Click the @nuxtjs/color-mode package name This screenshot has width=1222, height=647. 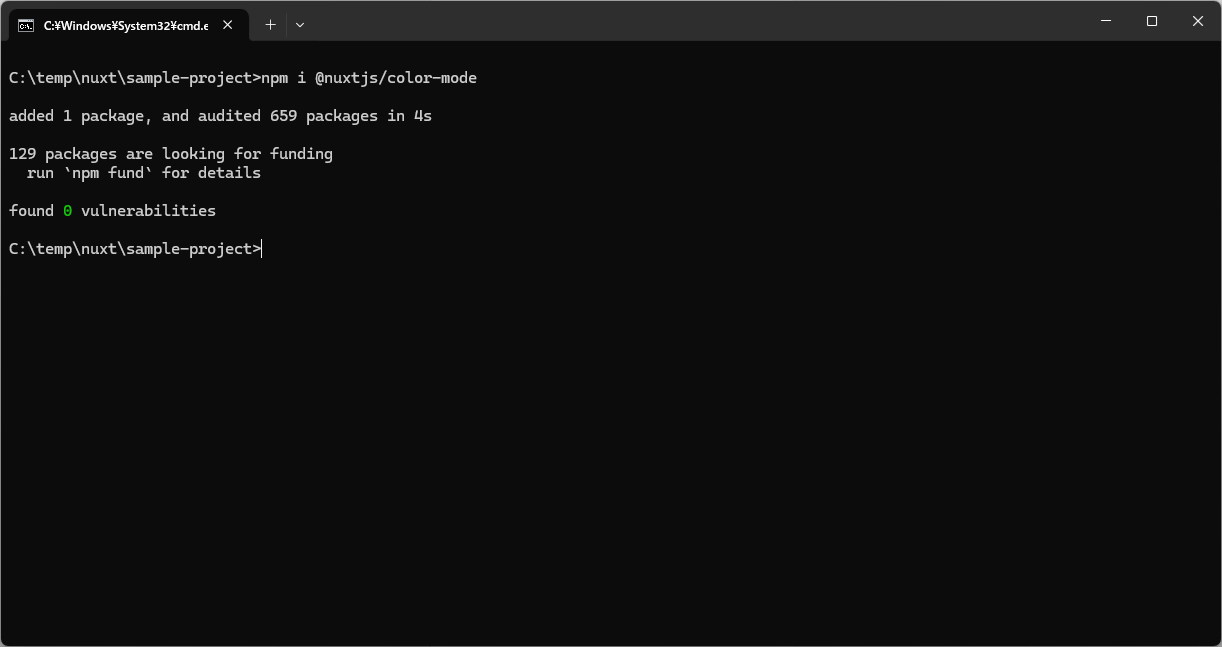pyautogui.click(x=396, y=78)
